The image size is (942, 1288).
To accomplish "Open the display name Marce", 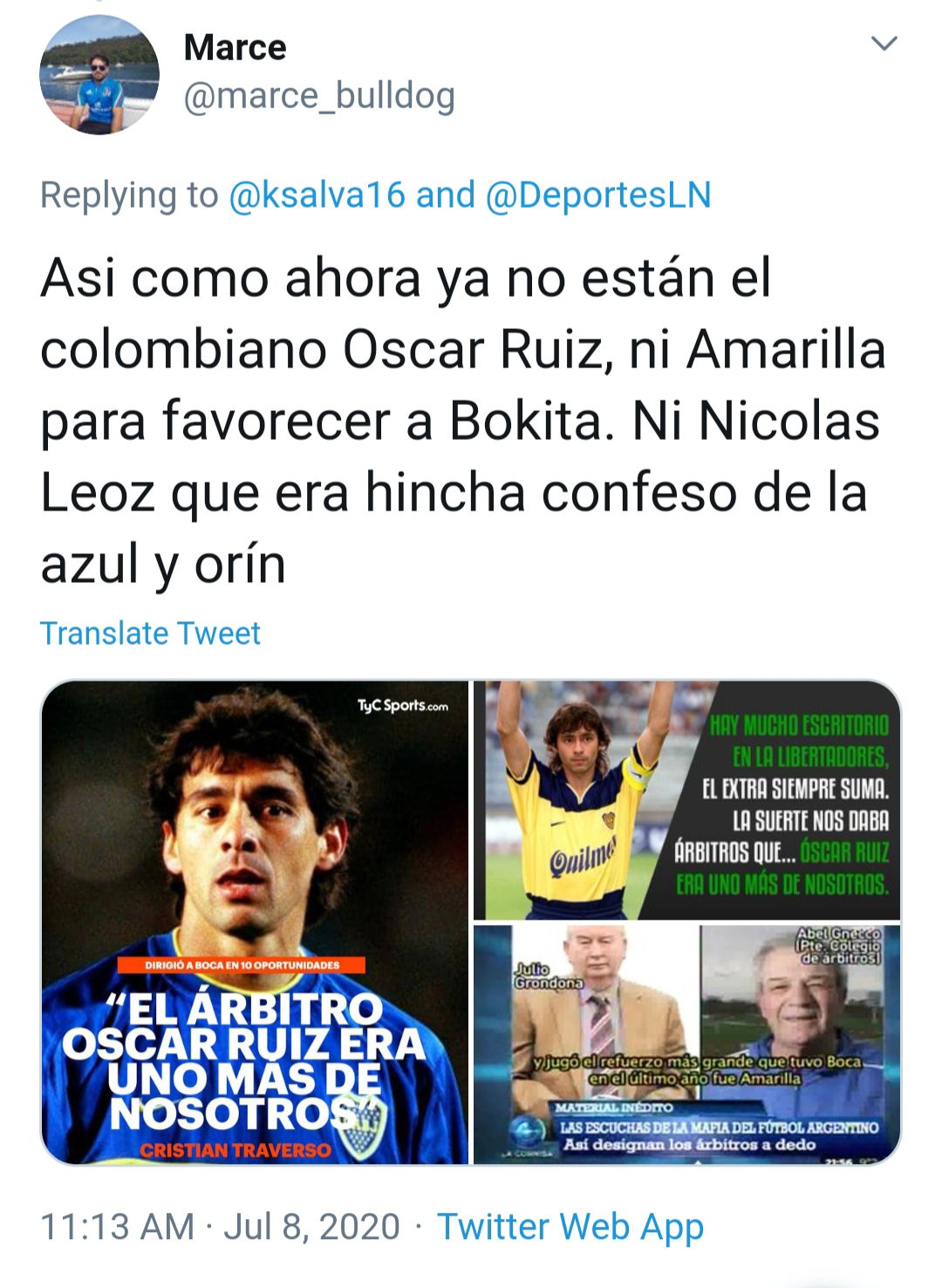I will click(x=235, y=47).
